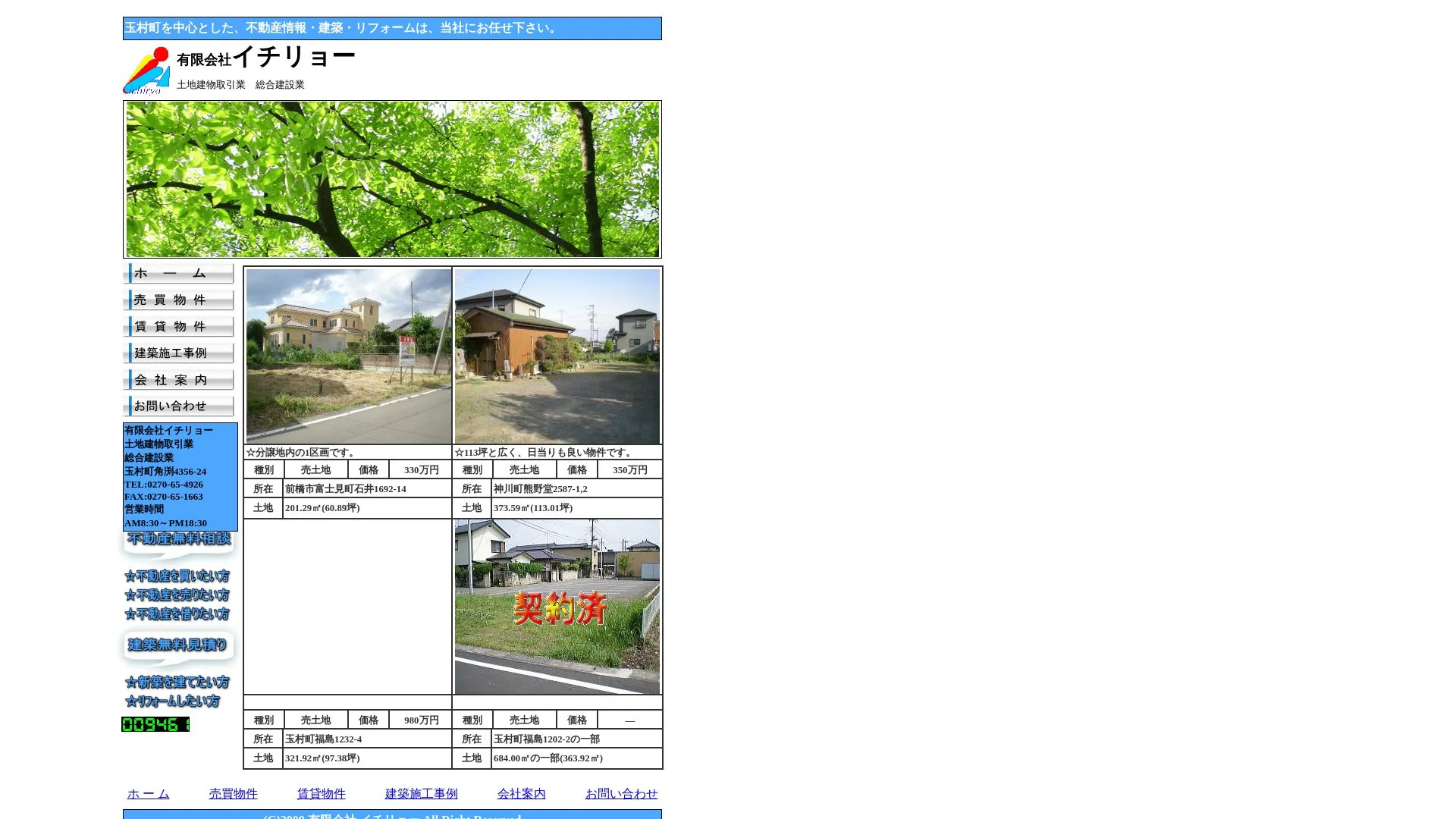Select land area 321.92㎡(97.38坪)
This screenshot has height=819, width=1456.
[322, 758]
